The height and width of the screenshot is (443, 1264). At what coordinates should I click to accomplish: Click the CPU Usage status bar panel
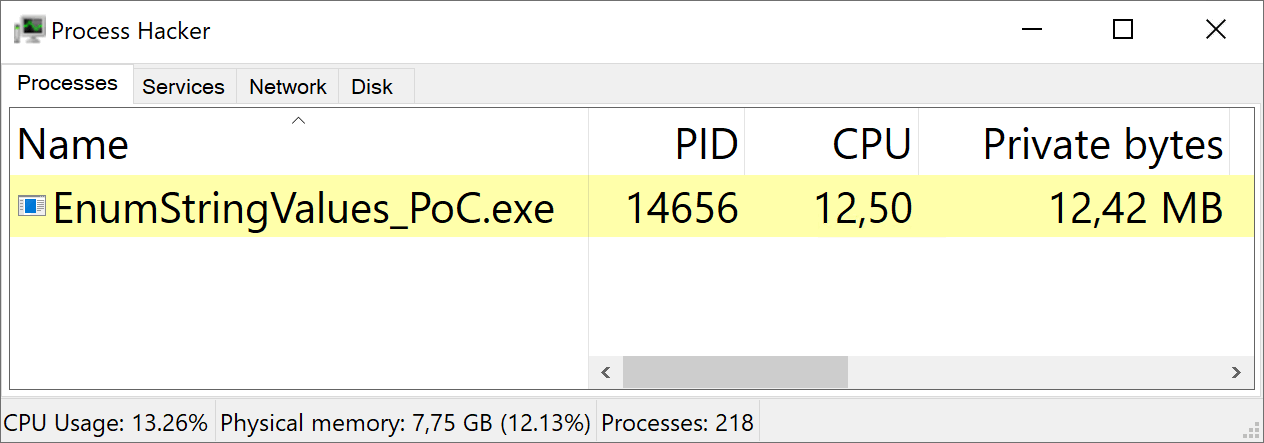[x=106, y=423]
